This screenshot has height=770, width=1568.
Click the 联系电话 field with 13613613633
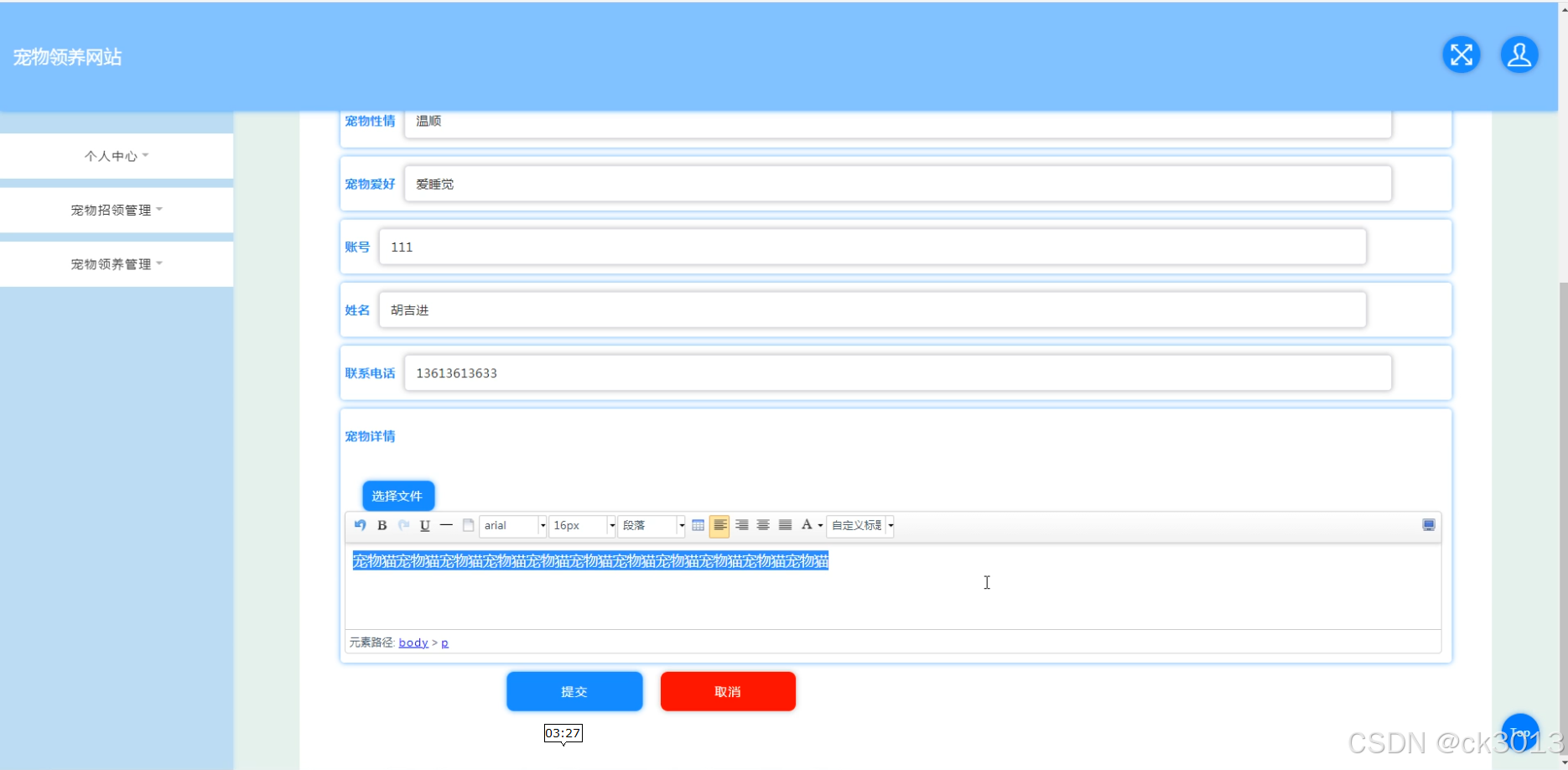pos(898,372)
